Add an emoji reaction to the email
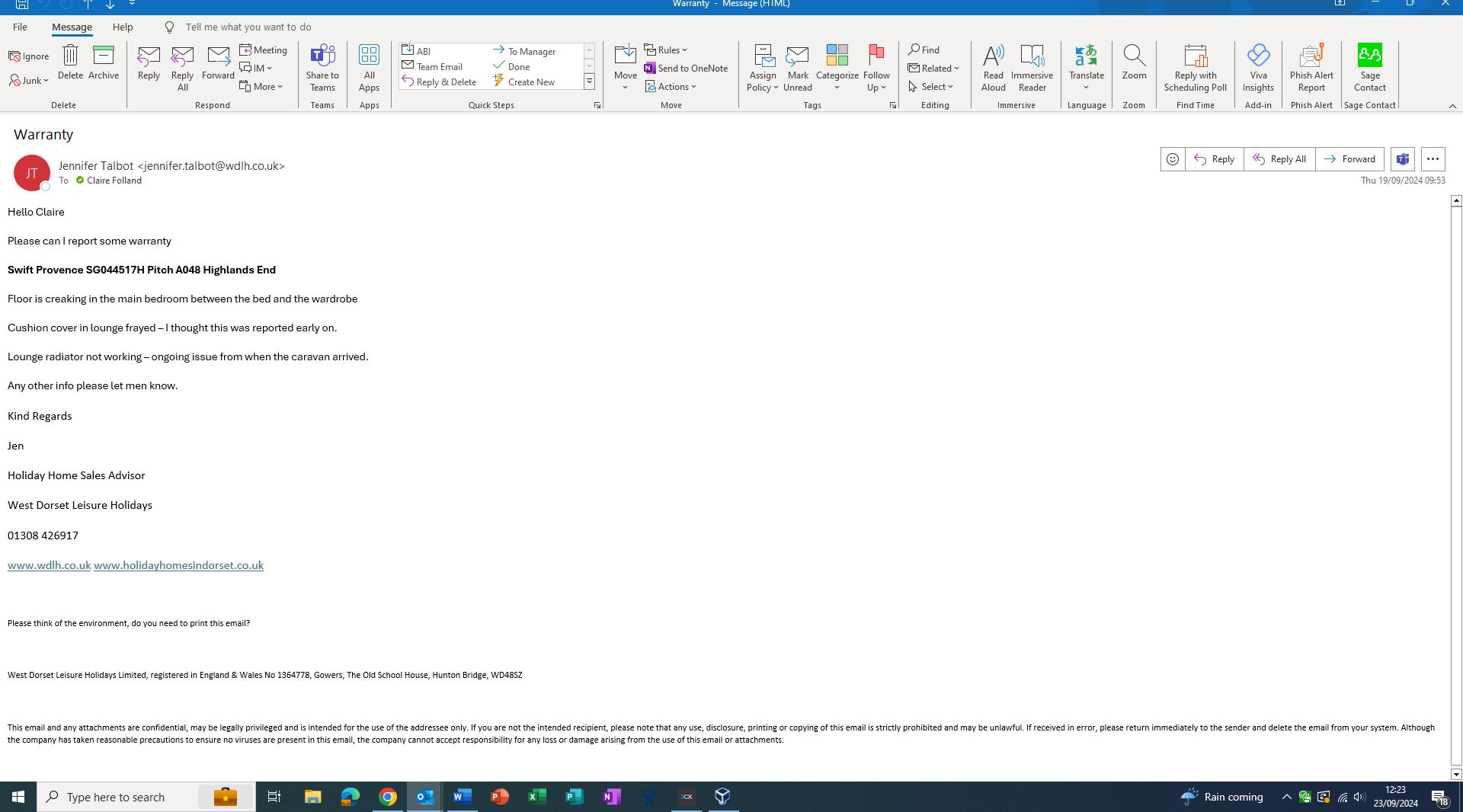Screen dimensions: 1463x812 (1173, 159)
